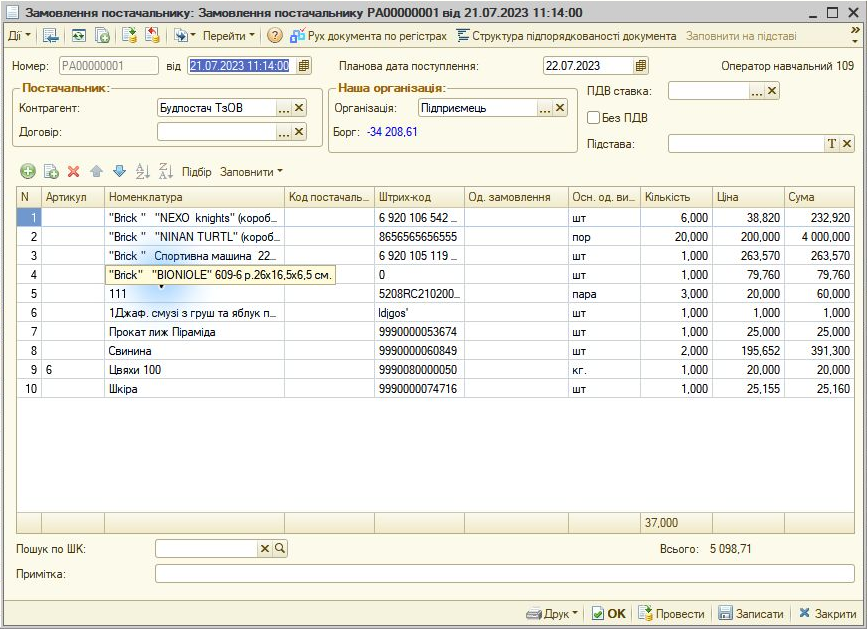Open the selection list for Контрагент
The width and height of the screenshot is (867, 629).
coord(284,108)
